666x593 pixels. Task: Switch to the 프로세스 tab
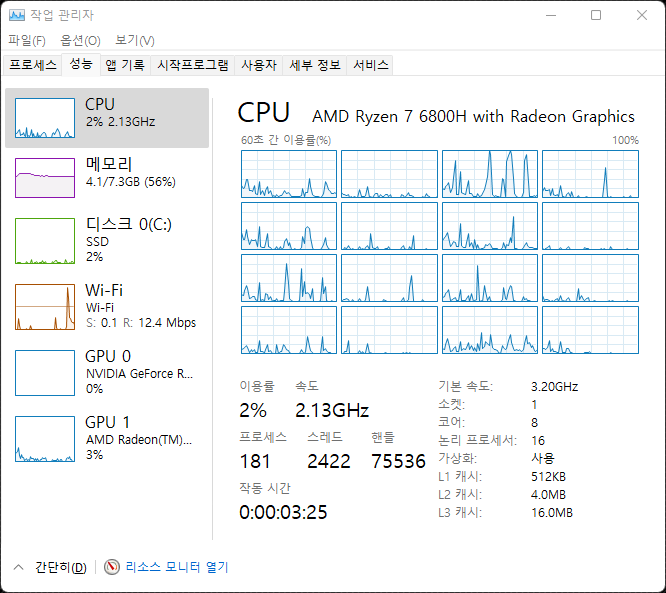pyautogui.click(x=33, y=65)
